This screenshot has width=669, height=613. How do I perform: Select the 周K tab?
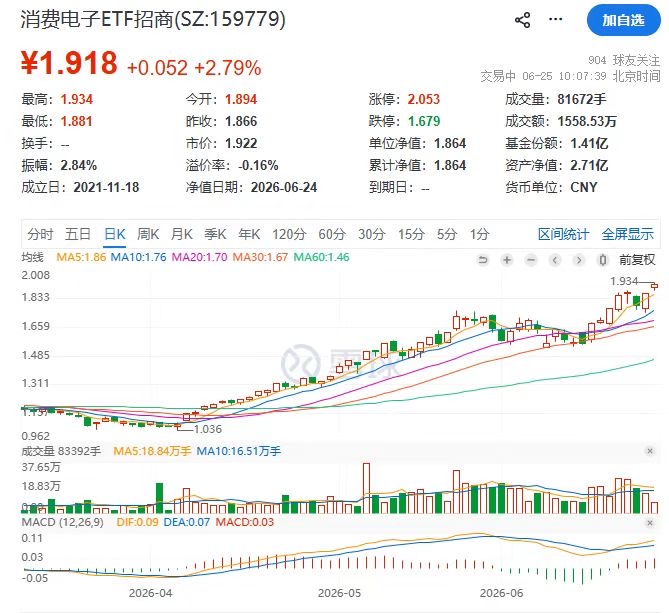click(x=148, y=234)
